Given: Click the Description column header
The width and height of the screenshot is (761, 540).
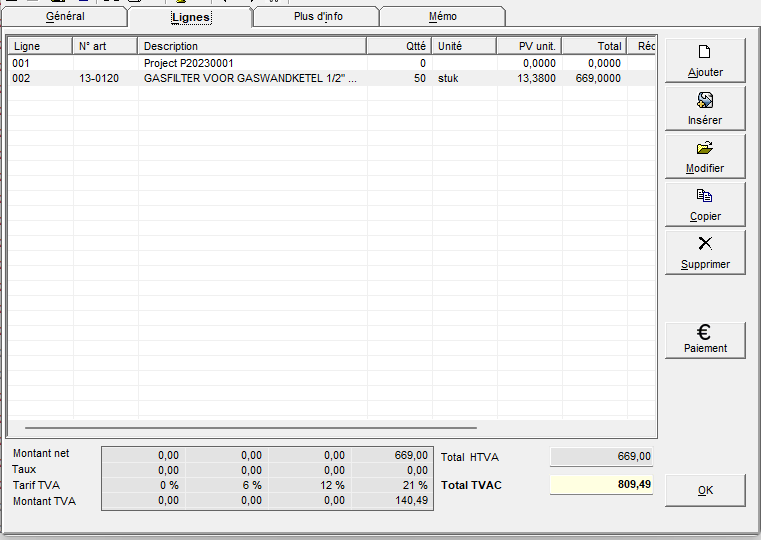Looking at the screenshot, I should coord(252,46).
